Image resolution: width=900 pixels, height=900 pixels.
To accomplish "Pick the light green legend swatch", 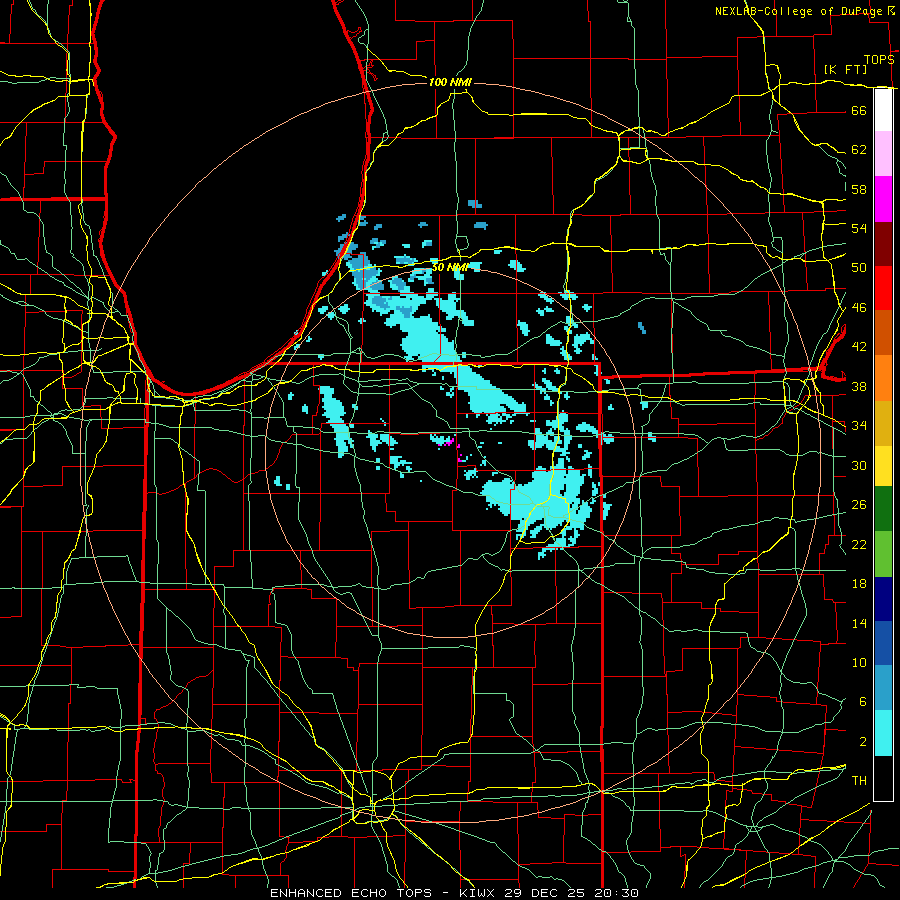I will coord(883,554).
